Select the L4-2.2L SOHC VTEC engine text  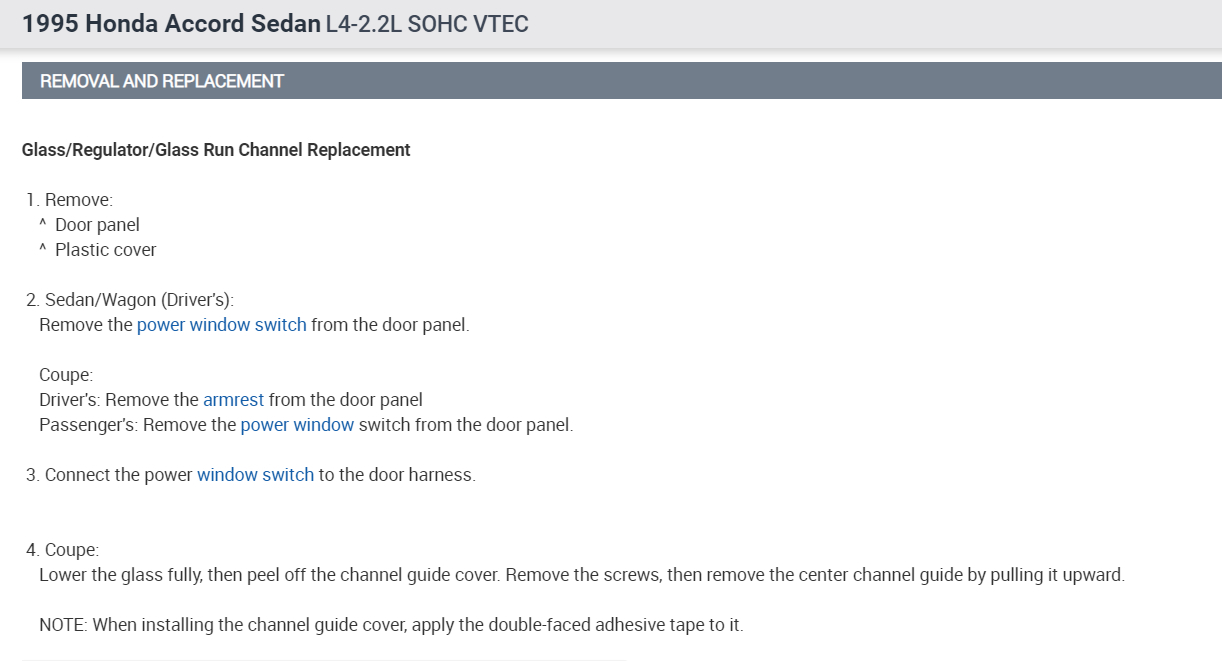(x=427, y=24)
